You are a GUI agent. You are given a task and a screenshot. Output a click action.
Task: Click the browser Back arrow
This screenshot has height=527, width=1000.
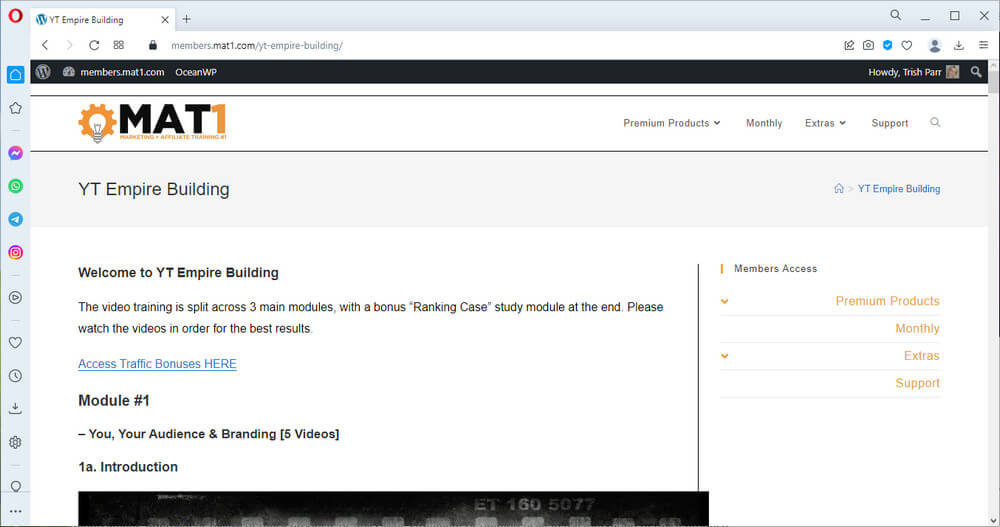[x=45, y=45]
